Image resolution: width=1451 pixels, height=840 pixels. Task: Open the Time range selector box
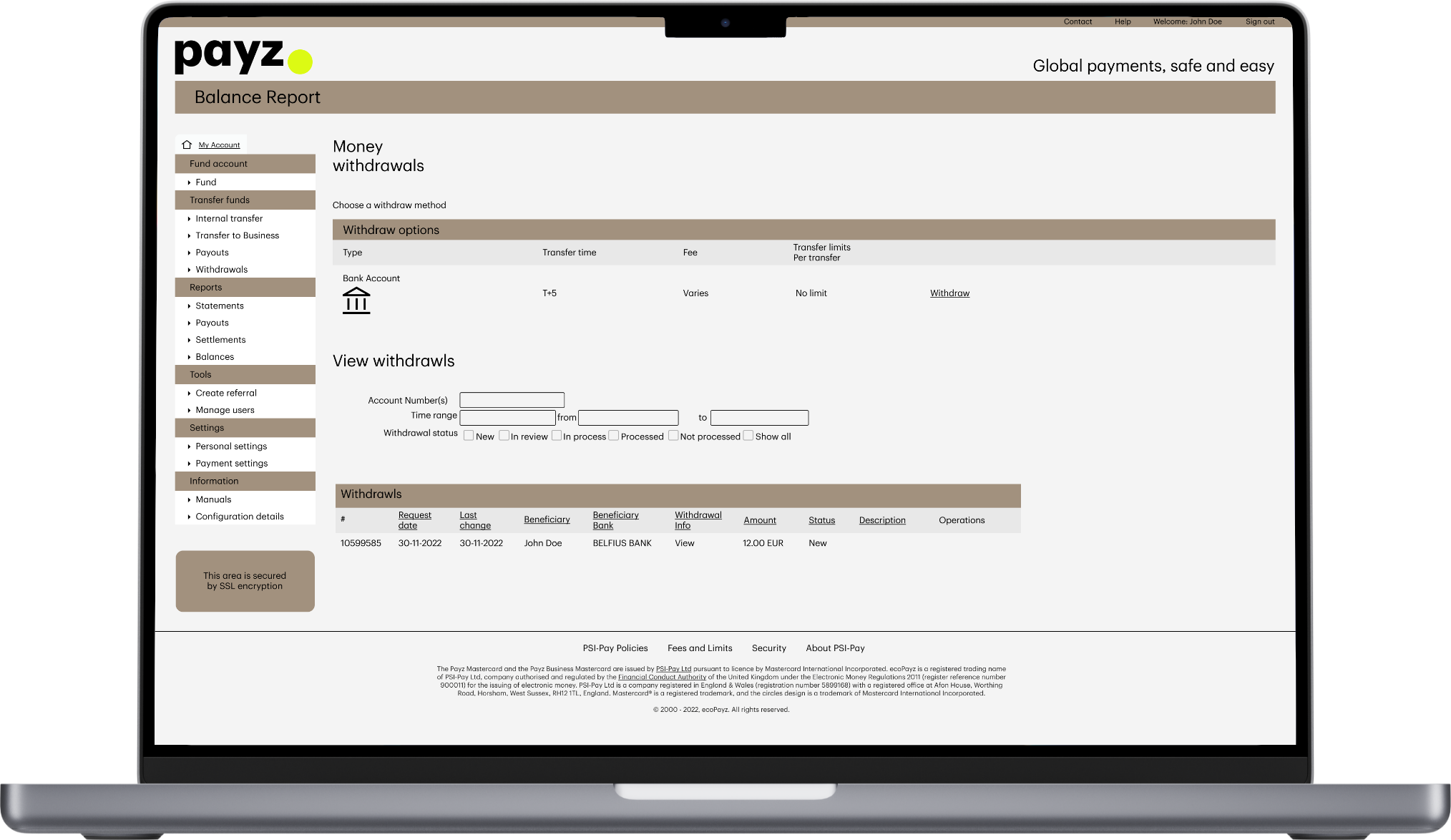tap(507, 418)
